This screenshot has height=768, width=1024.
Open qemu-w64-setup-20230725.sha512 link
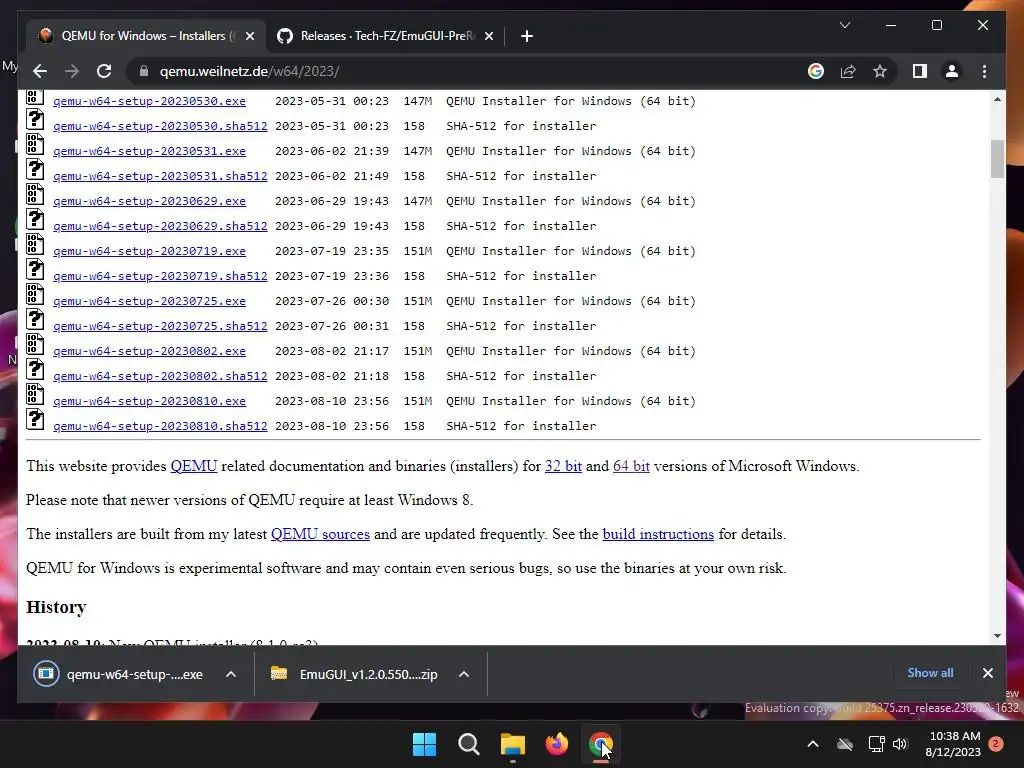[160, 326]
